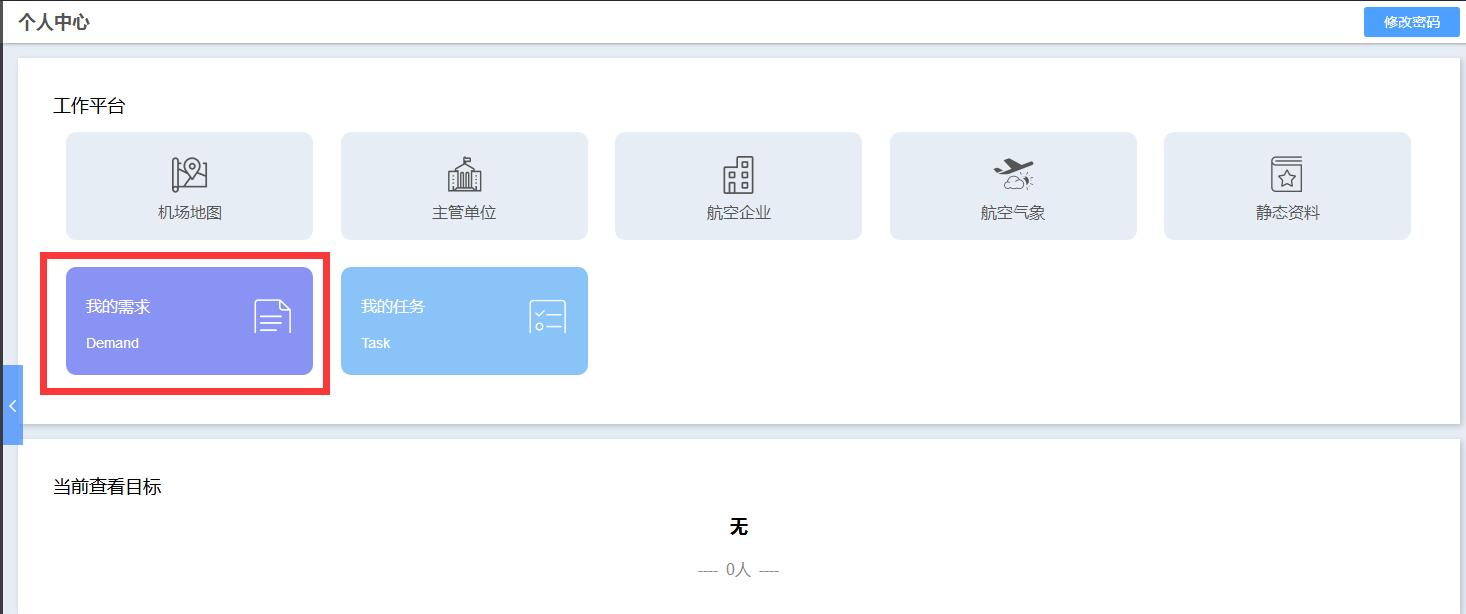
Task: Click the 我的需求 title text
Action: coord(118,306)
